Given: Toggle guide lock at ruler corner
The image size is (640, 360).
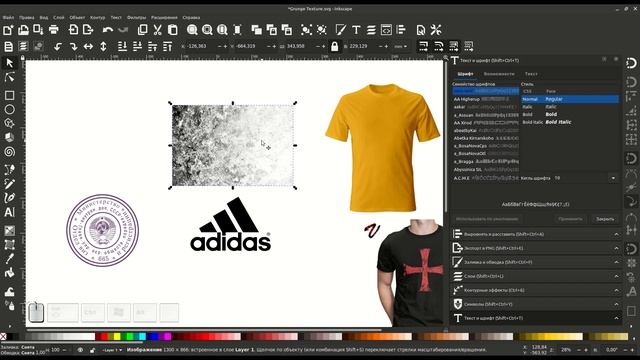Looking at the screenshot, I should click(22, 58).
